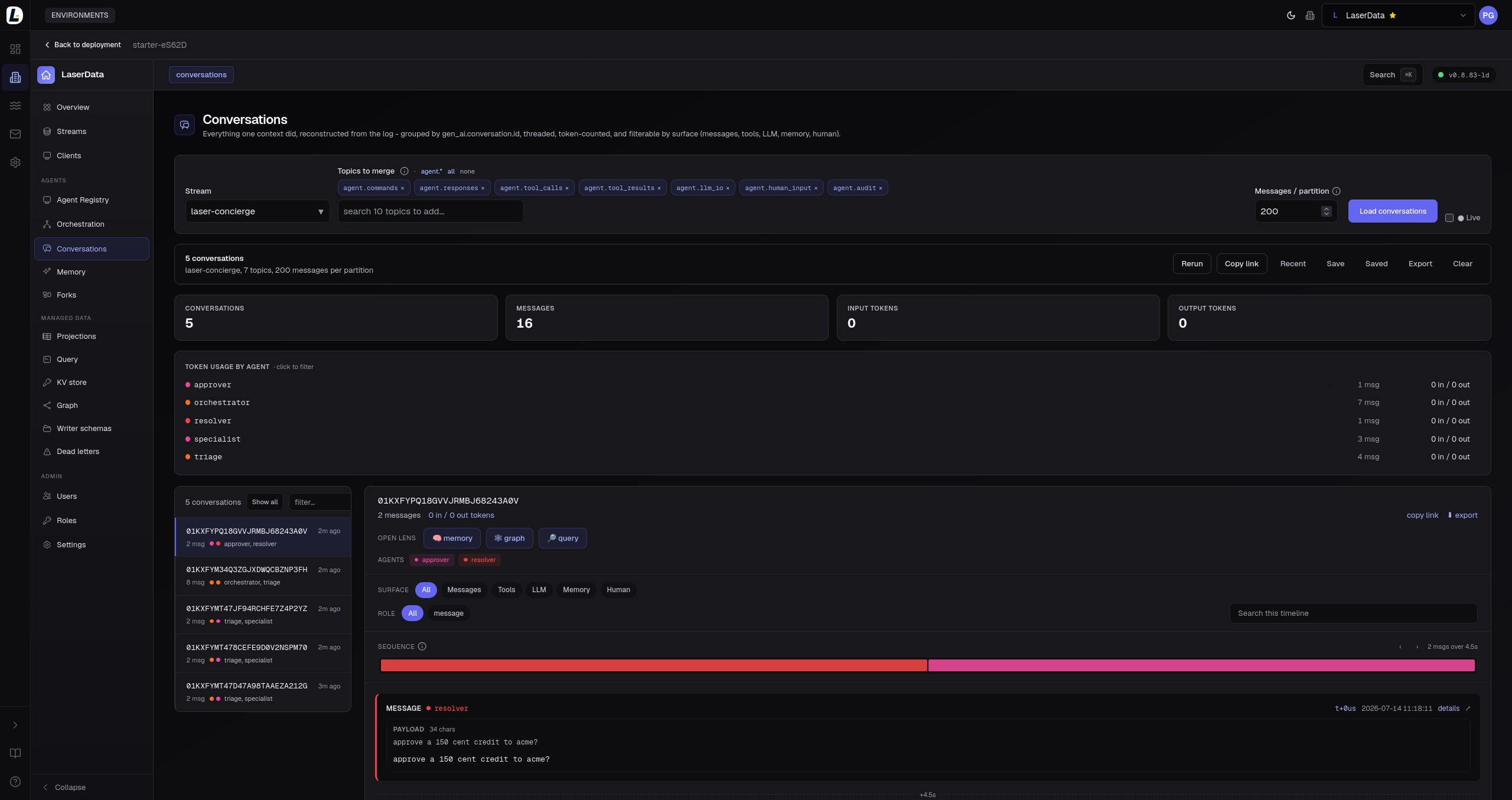Screen dimensions: 1512x800
Task: Open memory lens button
Action: [x=452, y=538]
